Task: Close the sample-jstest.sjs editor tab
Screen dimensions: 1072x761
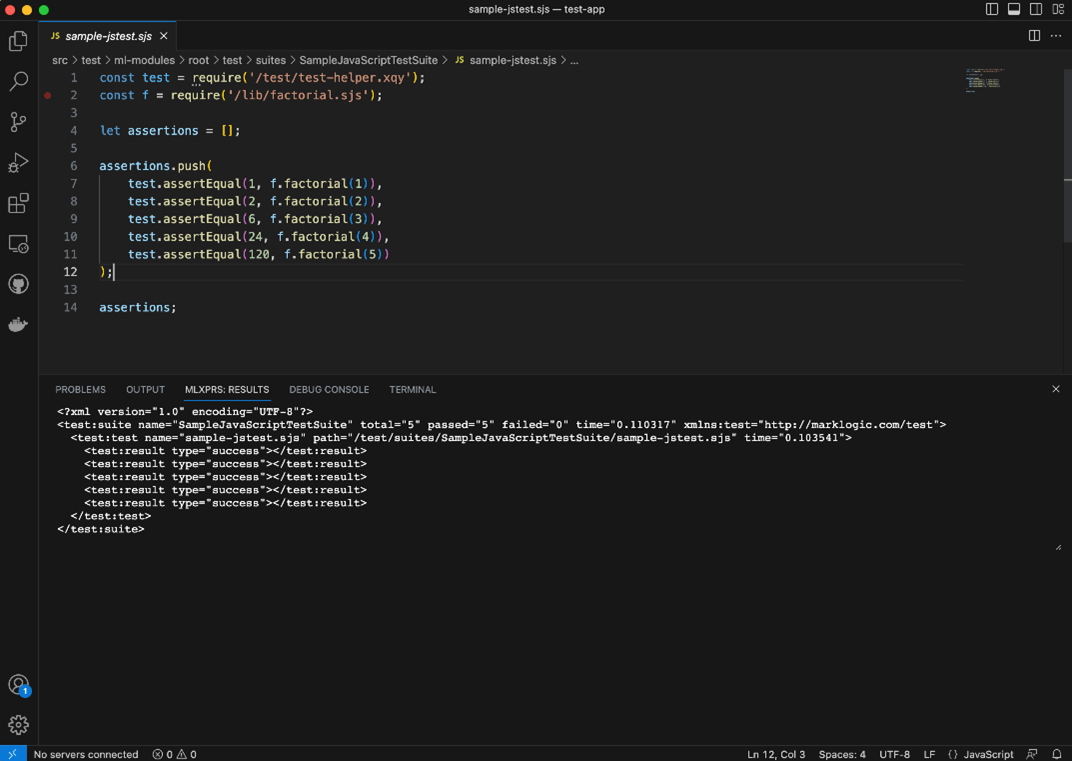Action: click(x=164, y=36)
